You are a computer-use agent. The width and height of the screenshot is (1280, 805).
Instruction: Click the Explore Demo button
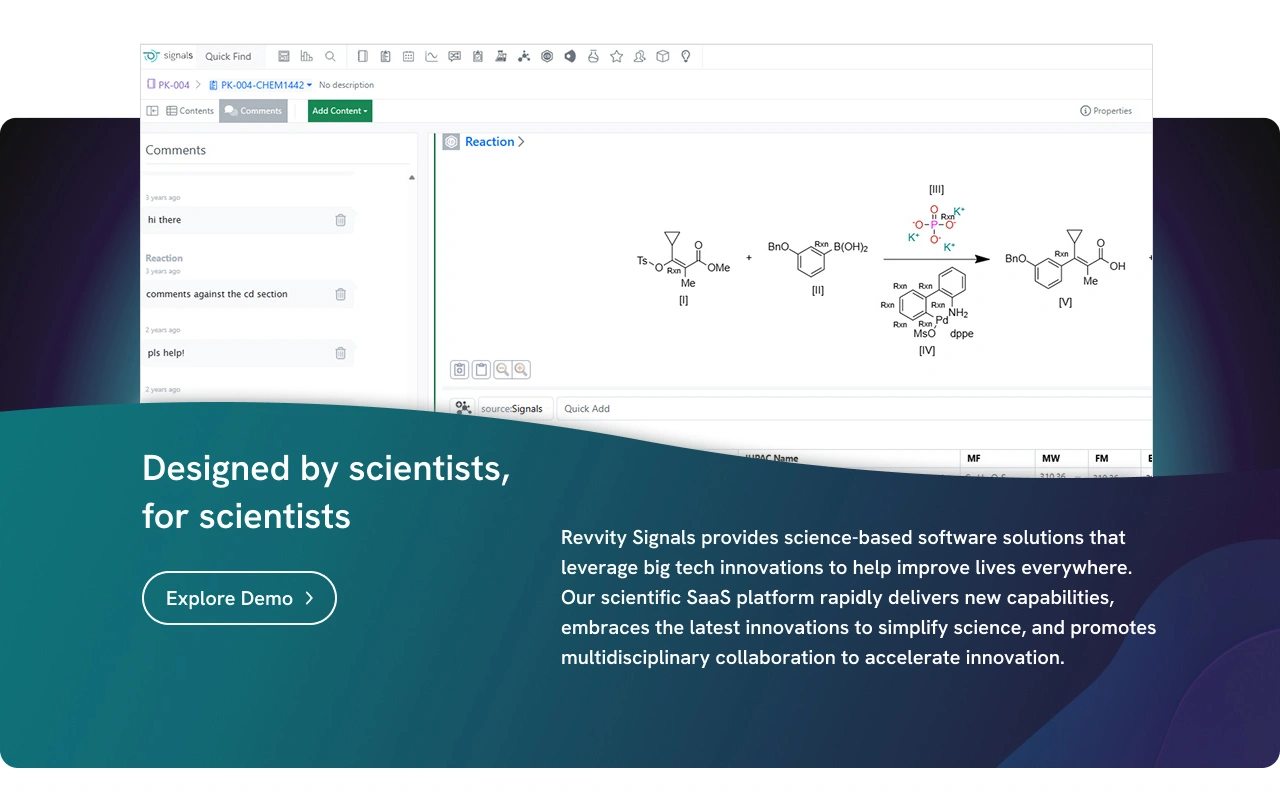[239, 598]
